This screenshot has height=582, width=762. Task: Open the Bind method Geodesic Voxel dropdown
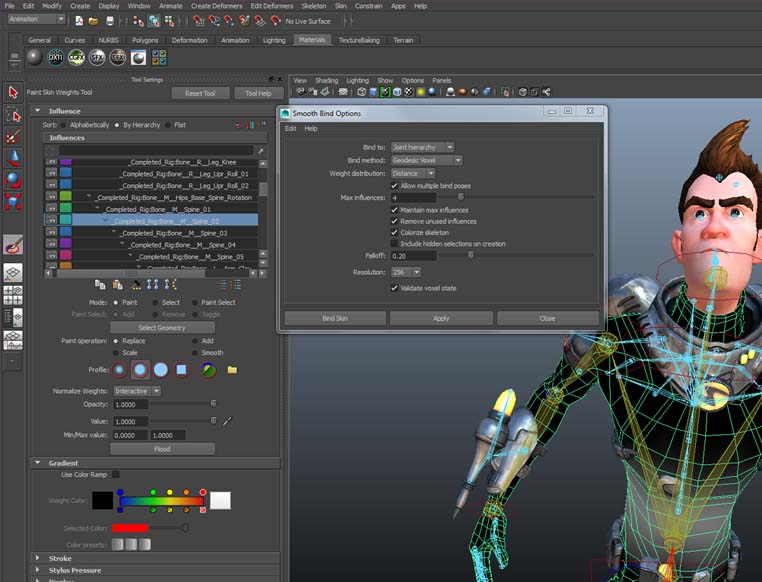pos(427,160)
